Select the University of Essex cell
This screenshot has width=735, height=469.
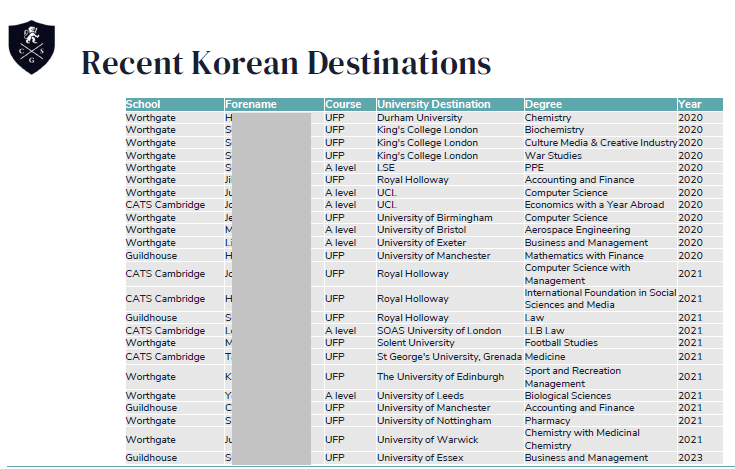pyautogui.click(x=450, y=458)
